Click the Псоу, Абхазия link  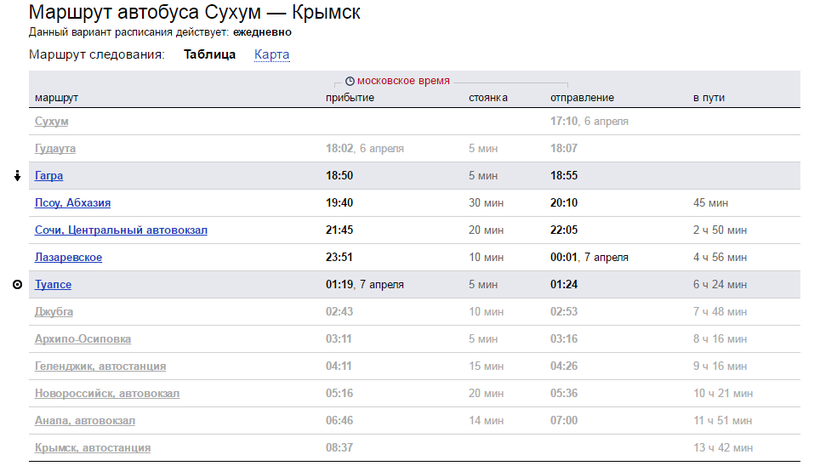click(72, 203)
